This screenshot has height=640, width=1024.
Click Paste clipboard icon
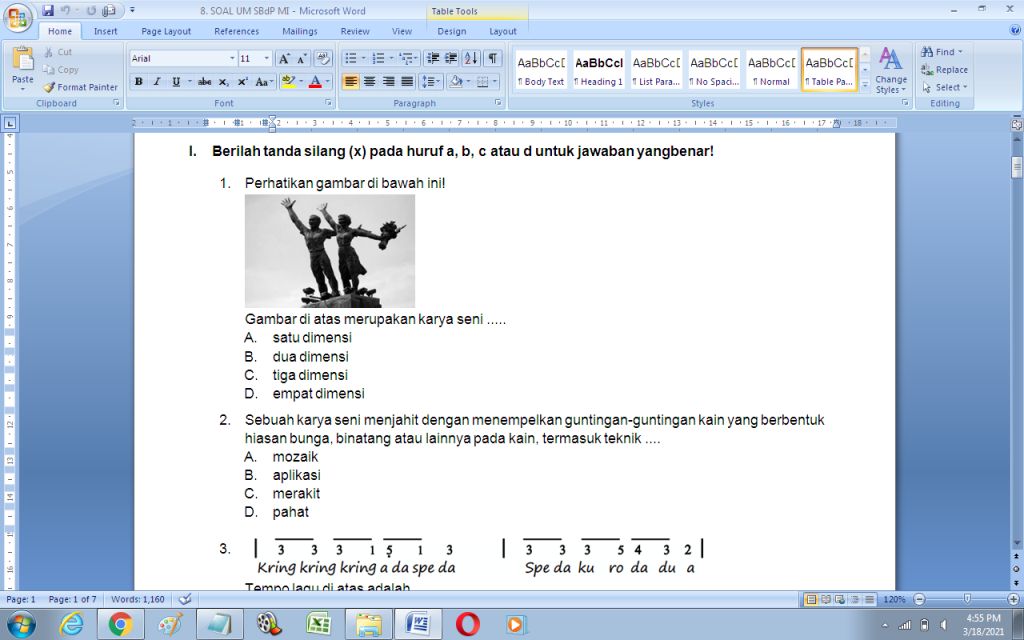tap(22, 60)
